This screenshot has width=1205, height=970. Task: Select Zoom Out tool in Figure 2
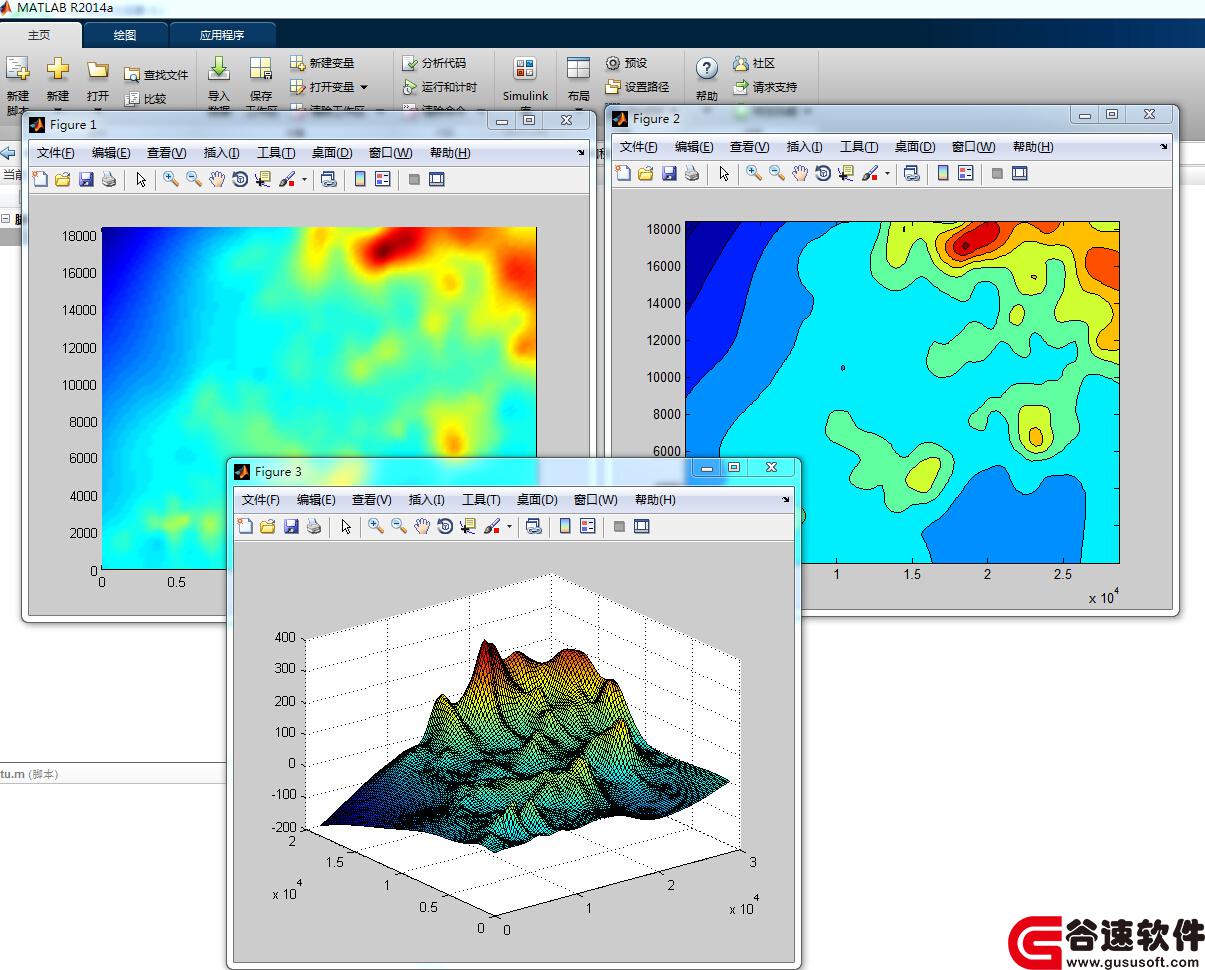[777, 174]
